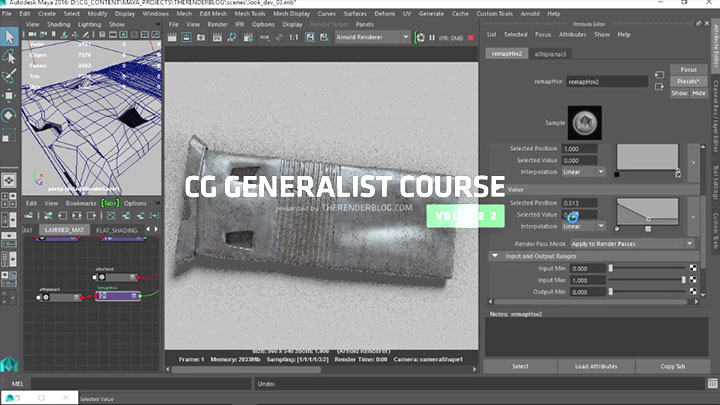The height and width of the screenshot is (405, 720).
Task: Click the Load Attributes button
Action: pyautogui.click(x=596, y=366)
